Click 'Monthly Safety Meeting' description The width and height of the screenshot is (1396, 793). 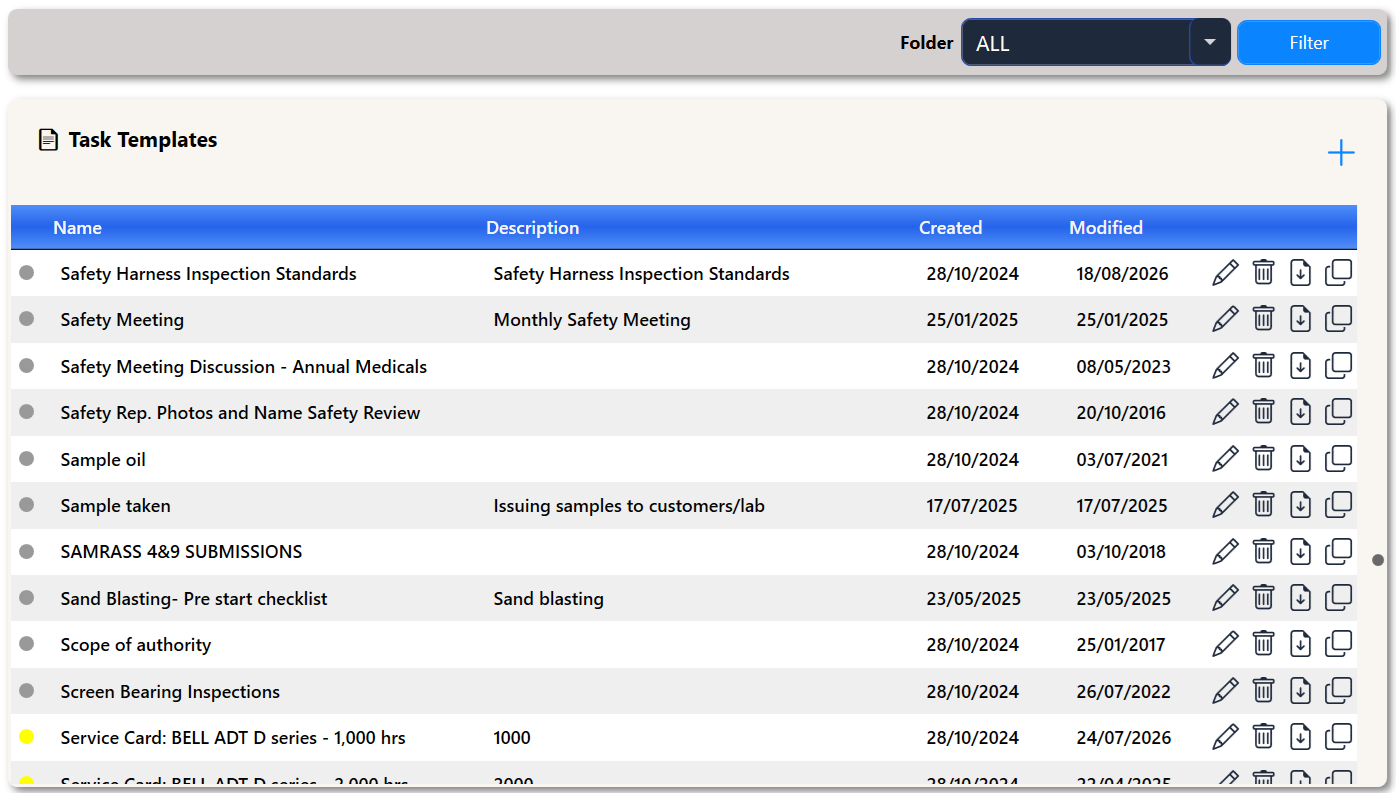coord(592,319)
